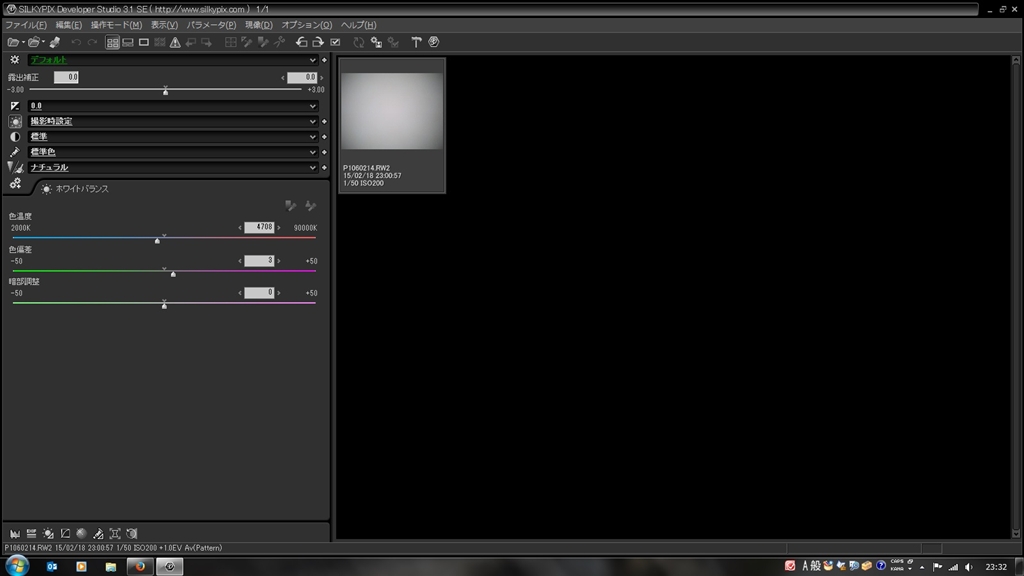Open ヘルプ(H) menu
Image resolution: width=1024 pixels, height=576 pixels.
point(358,25)
